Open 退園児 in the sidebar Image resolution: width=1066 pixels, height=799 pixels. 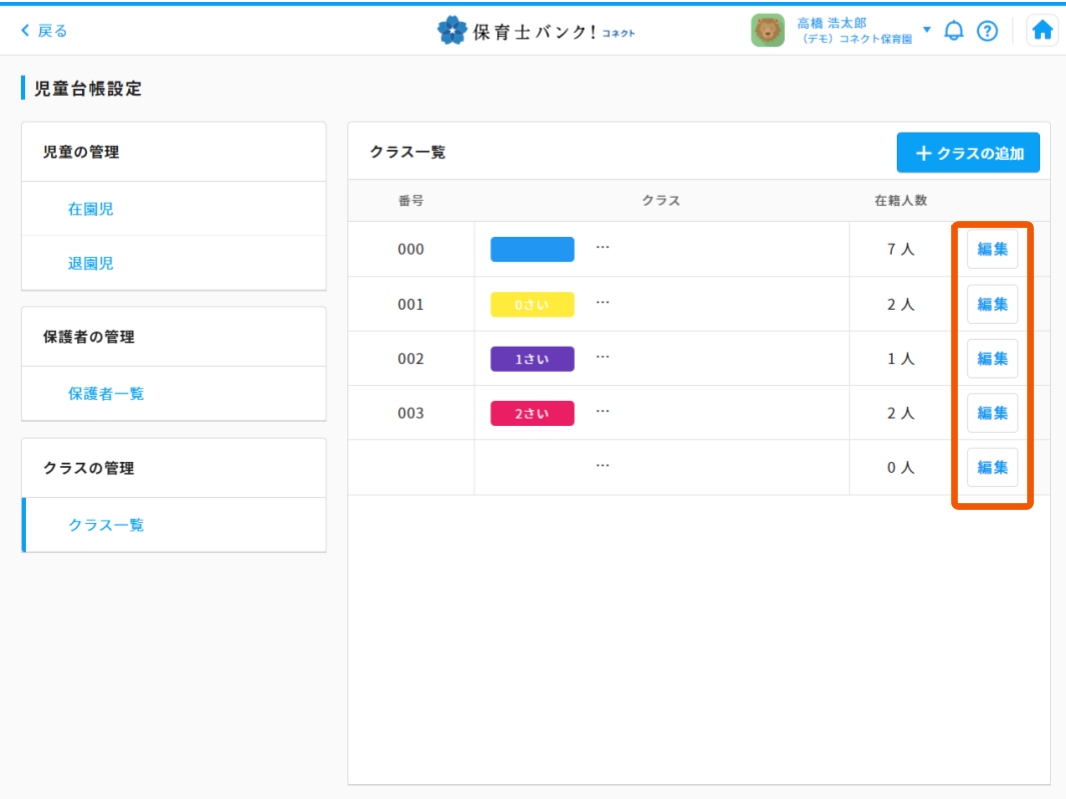coord(91,263)
